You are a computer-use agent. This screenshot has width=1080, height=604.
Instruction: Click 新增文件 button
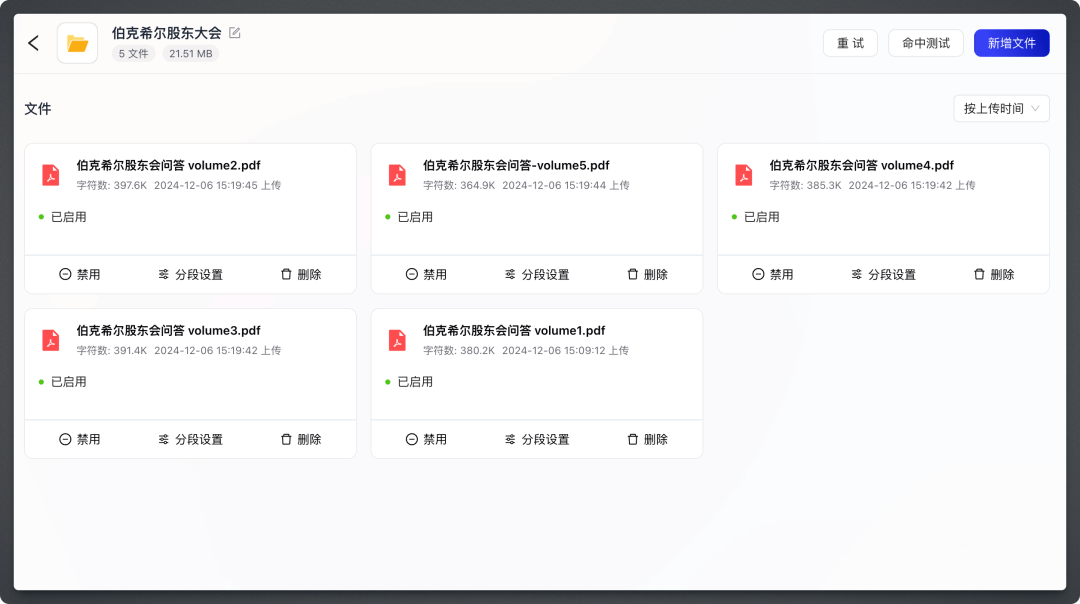[1011, 43]
